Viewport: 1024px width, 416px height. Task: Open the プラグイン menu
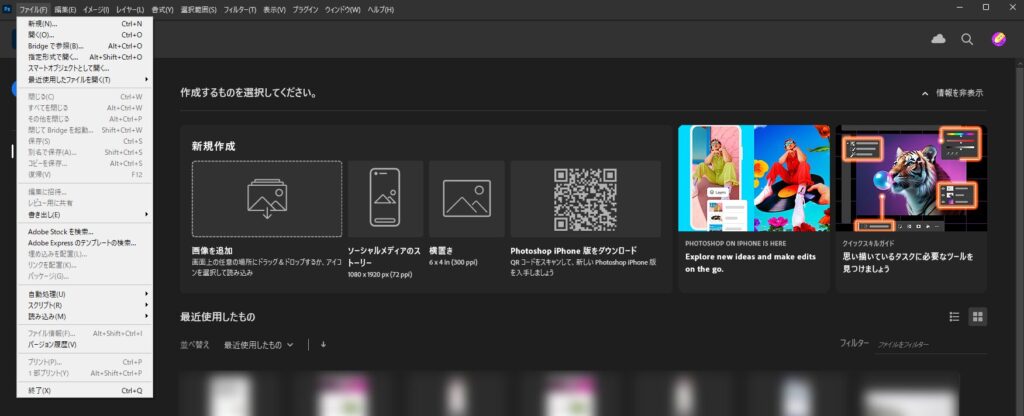tap(306, 10)
